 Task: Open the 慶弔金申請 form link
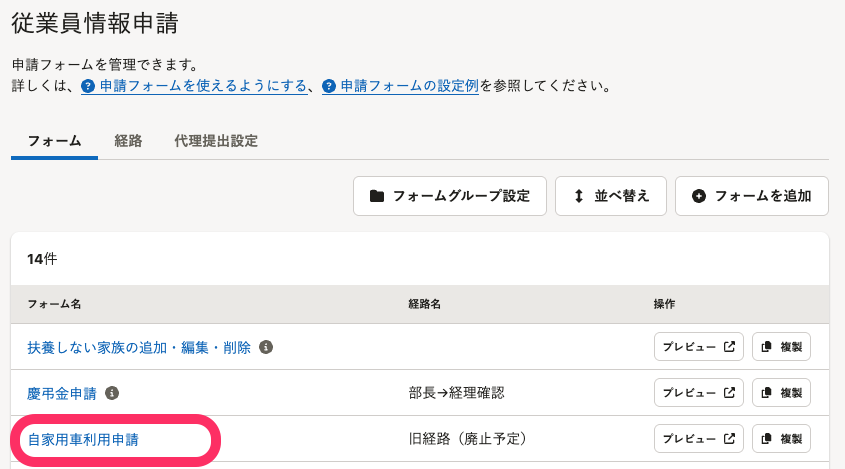(x=62, y=394)
